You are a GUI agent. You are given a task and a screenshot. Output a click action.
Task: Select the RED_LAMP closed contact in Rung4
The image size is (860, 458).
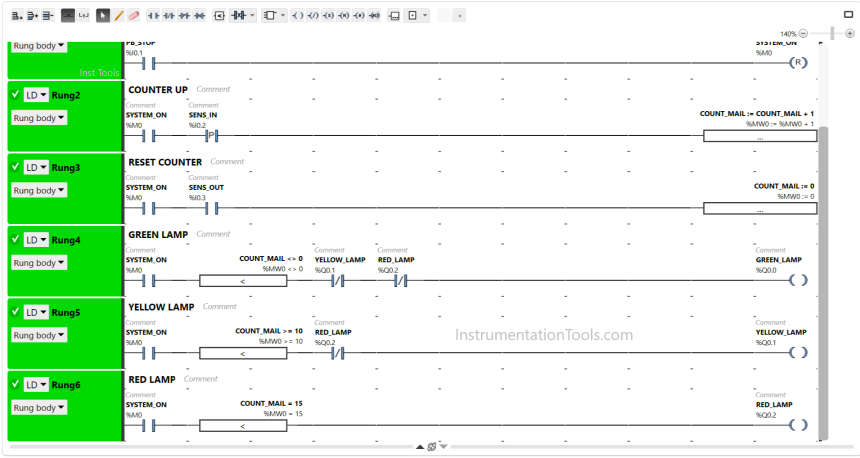(x=401, y=281)
